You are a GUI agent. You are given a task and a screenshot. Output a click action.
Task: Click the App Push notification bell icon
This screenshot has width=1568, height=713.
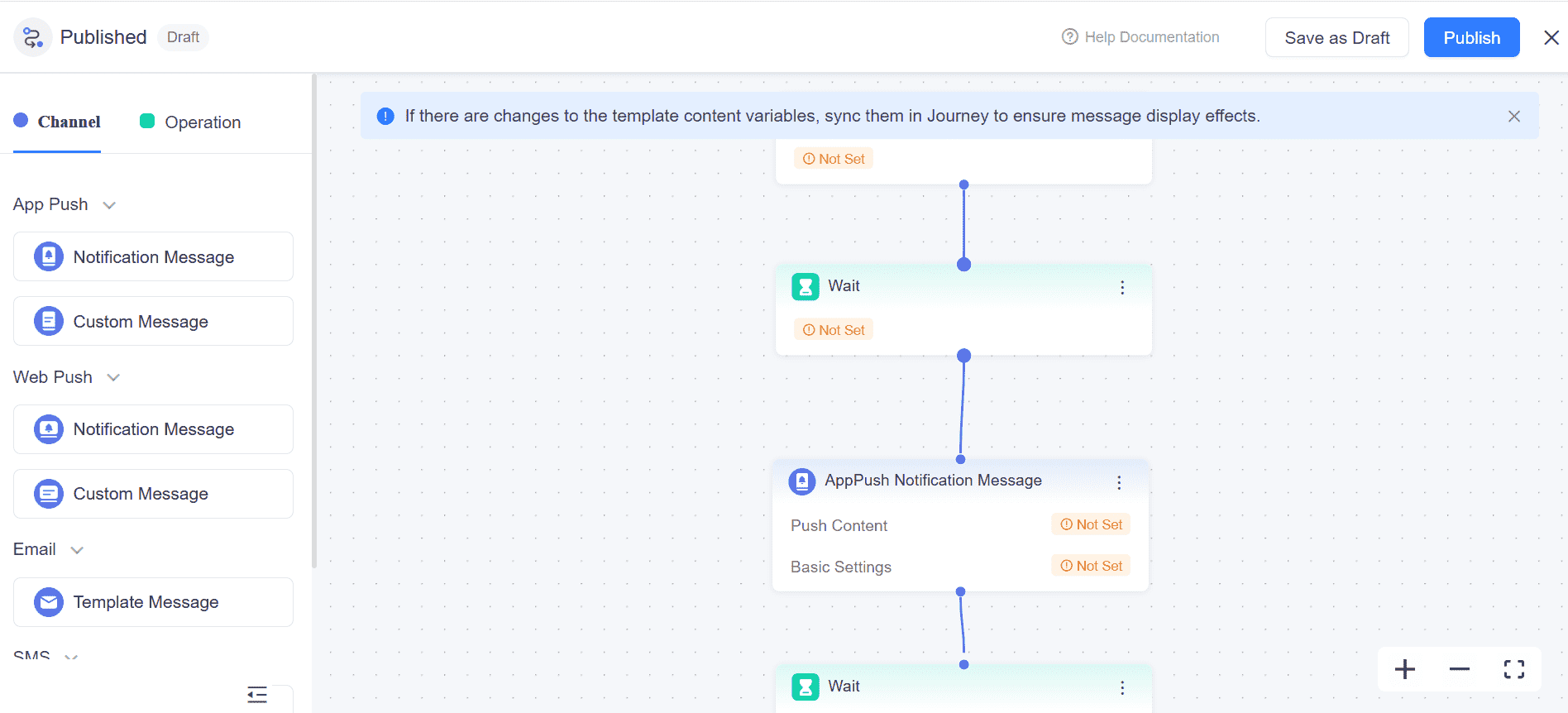pyautogui.click(x=49, y=256)
